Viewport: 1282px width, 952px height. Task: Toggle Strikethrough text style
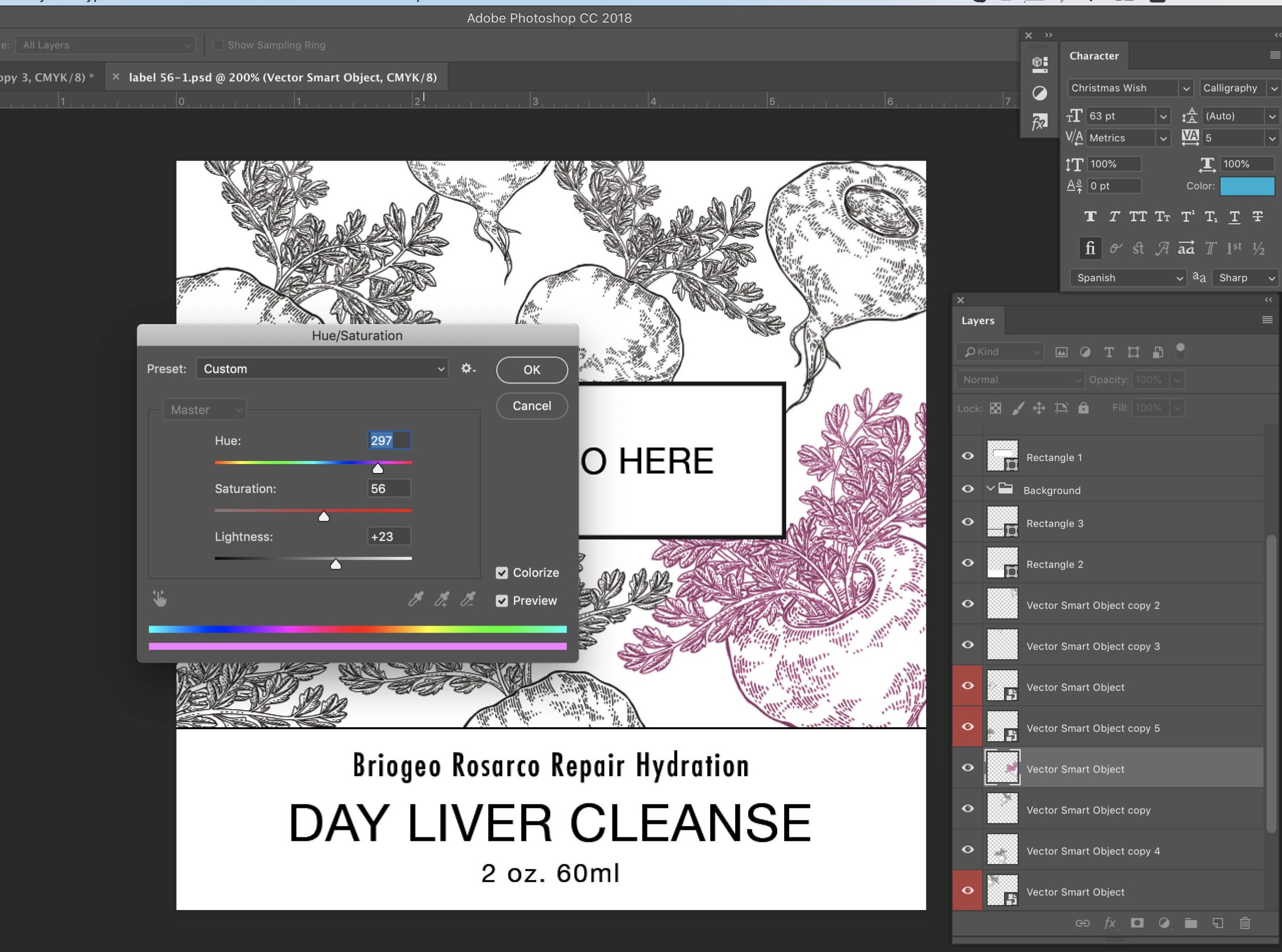click(1258, 217)
